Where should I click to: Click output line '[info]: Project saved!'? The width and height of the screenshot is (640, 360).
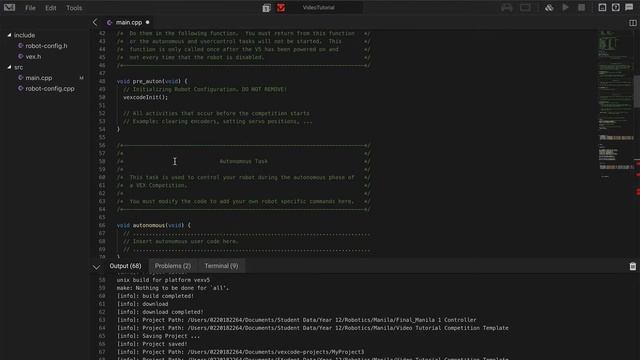tap(152, 344)
